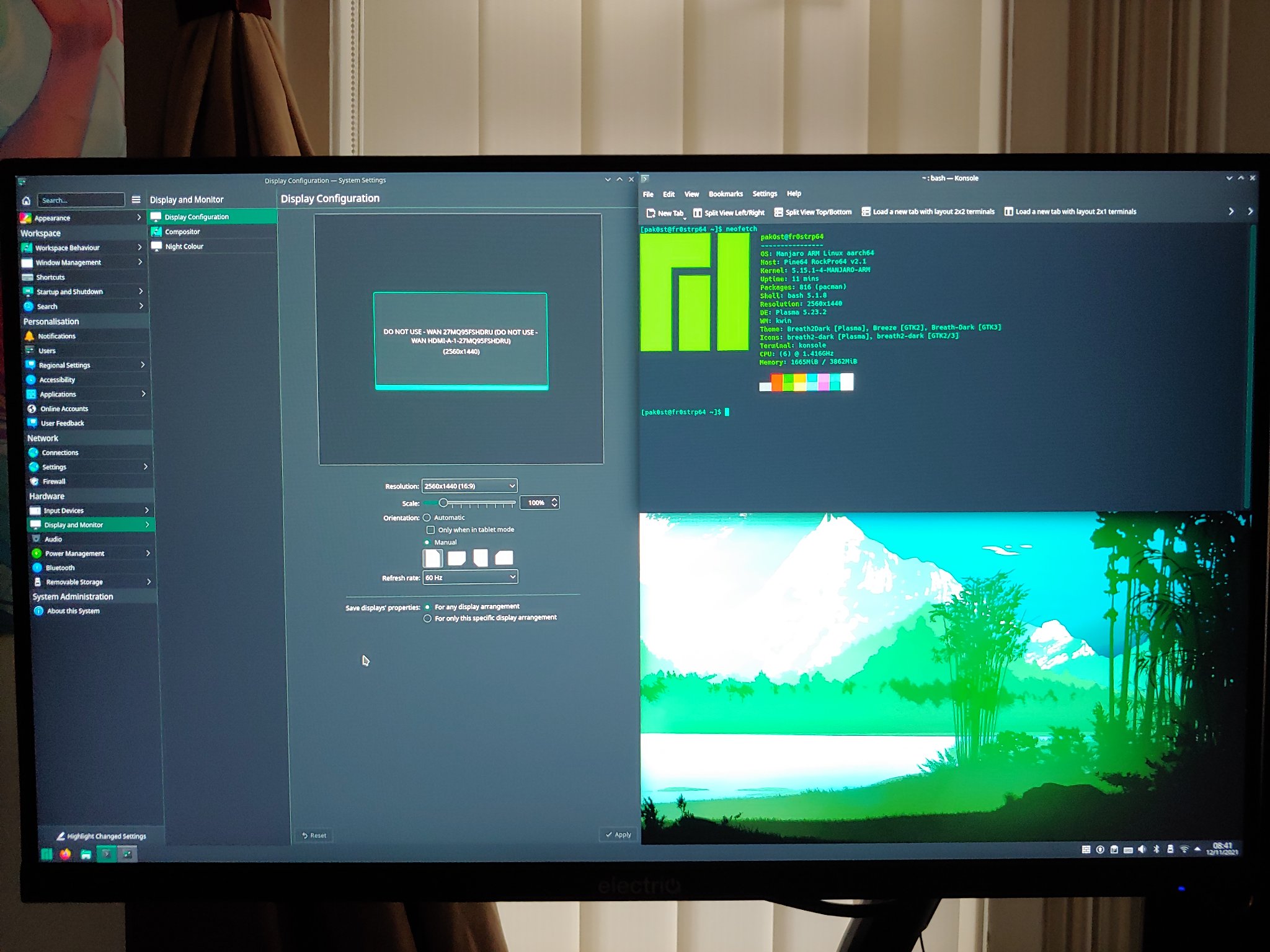
Task: Open the Bookmarks menu in Konsole
Action: pyautogui.click(x=725, y=194)
